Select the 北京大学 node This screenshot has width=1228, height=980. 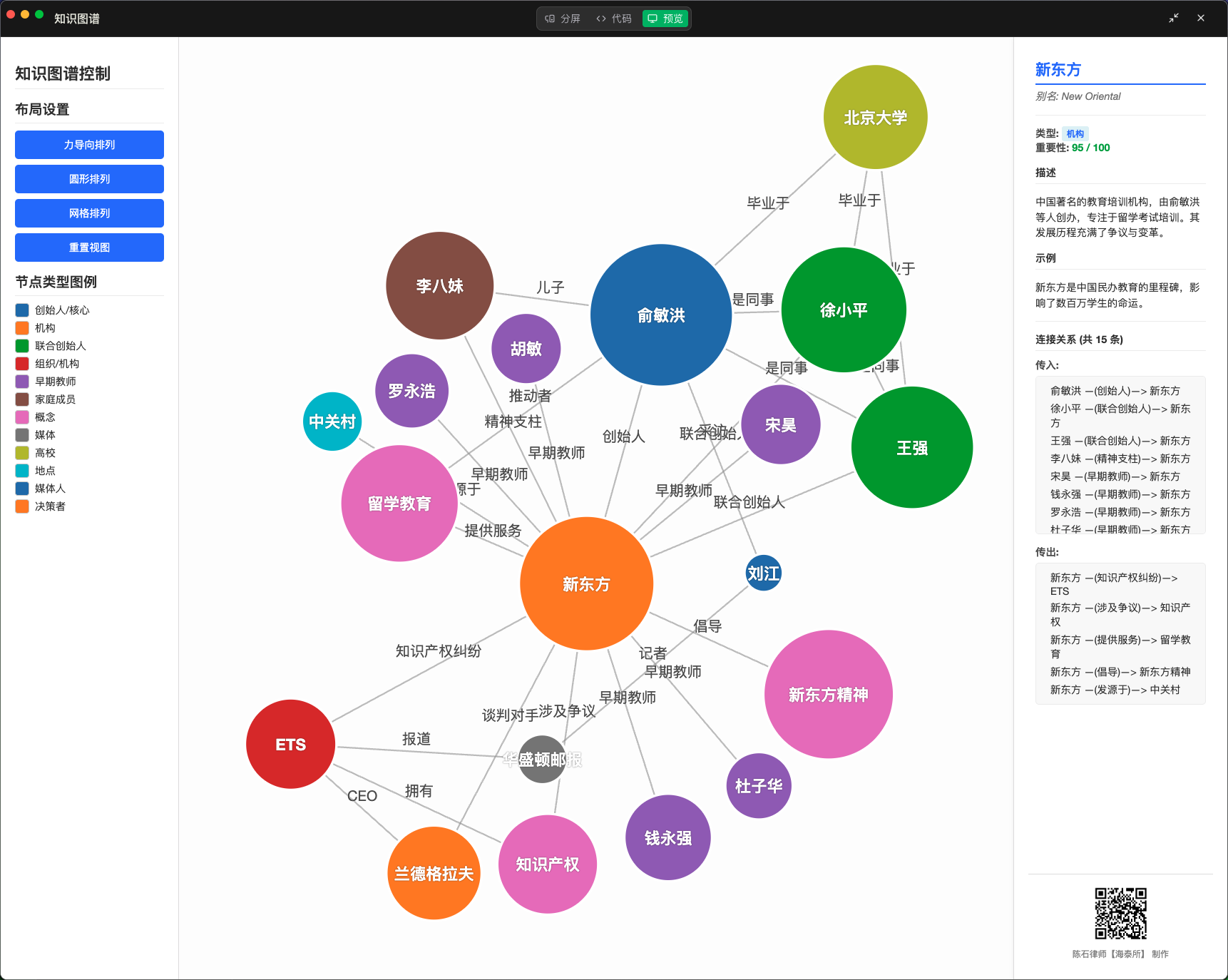pyautogui.click(x=875, y=118)
